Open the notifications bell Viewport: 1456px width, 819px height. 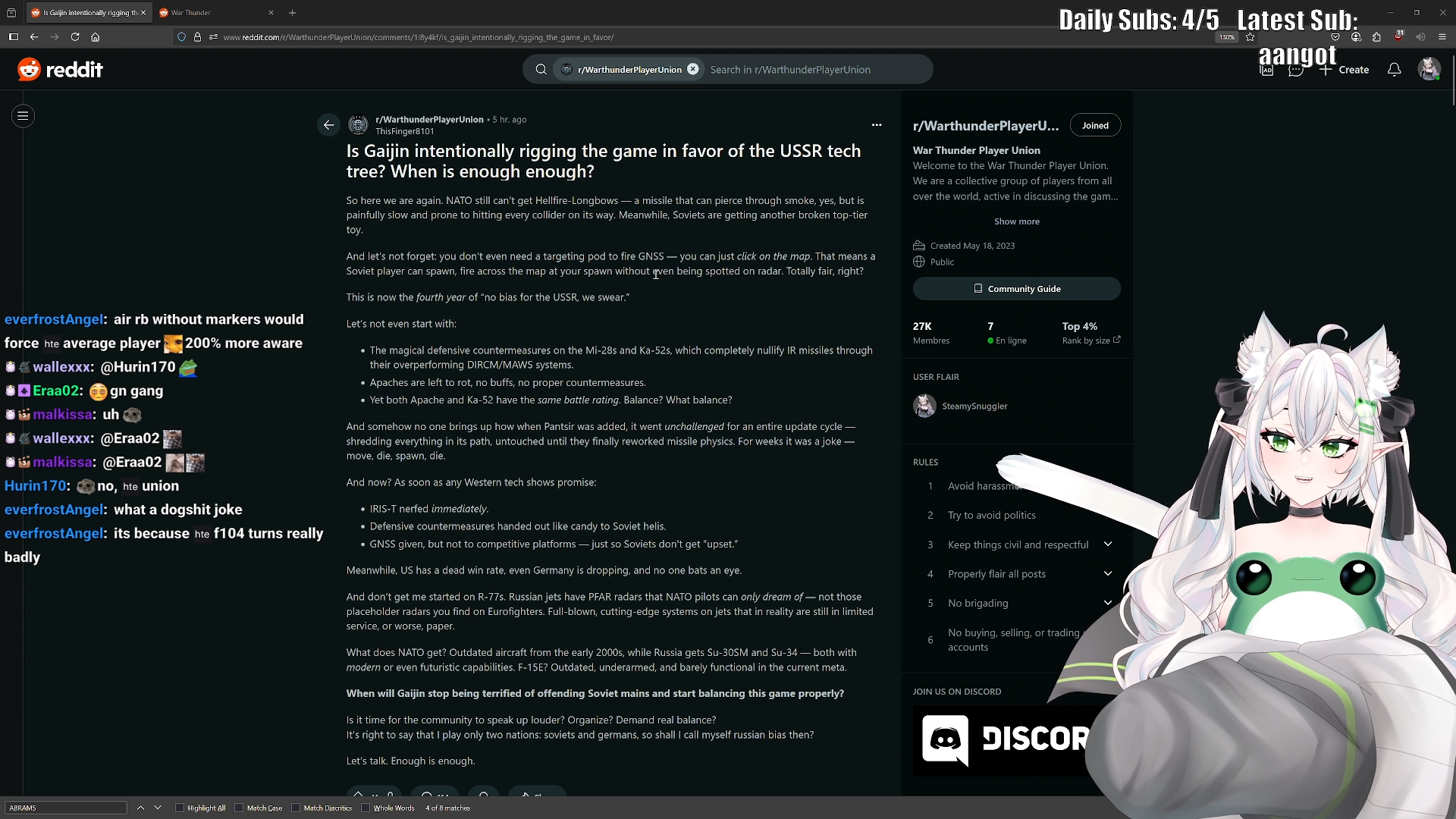tap(1394, 70)
